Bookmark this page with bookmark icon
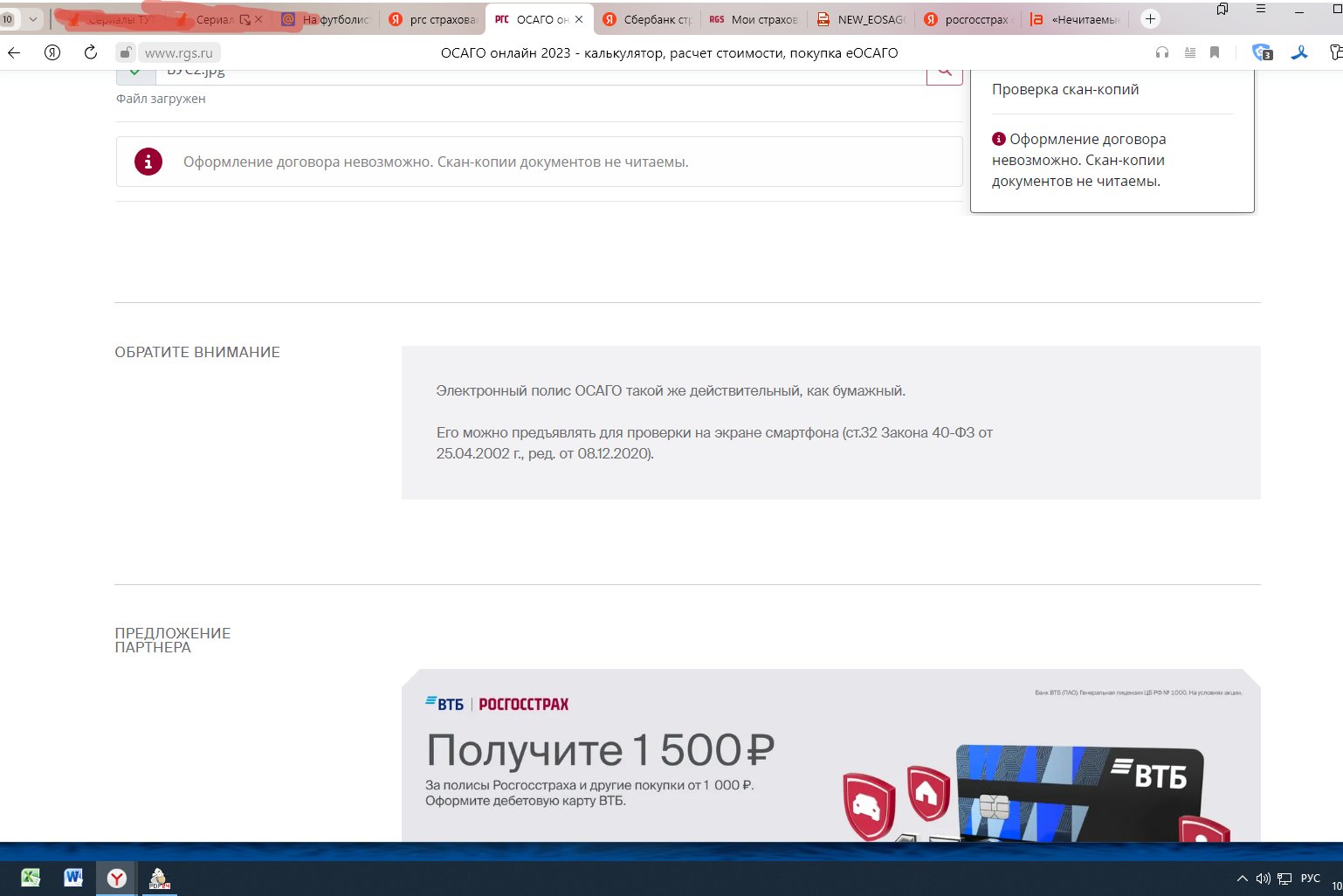The image size is (1343, 896). coord(1215,52)
